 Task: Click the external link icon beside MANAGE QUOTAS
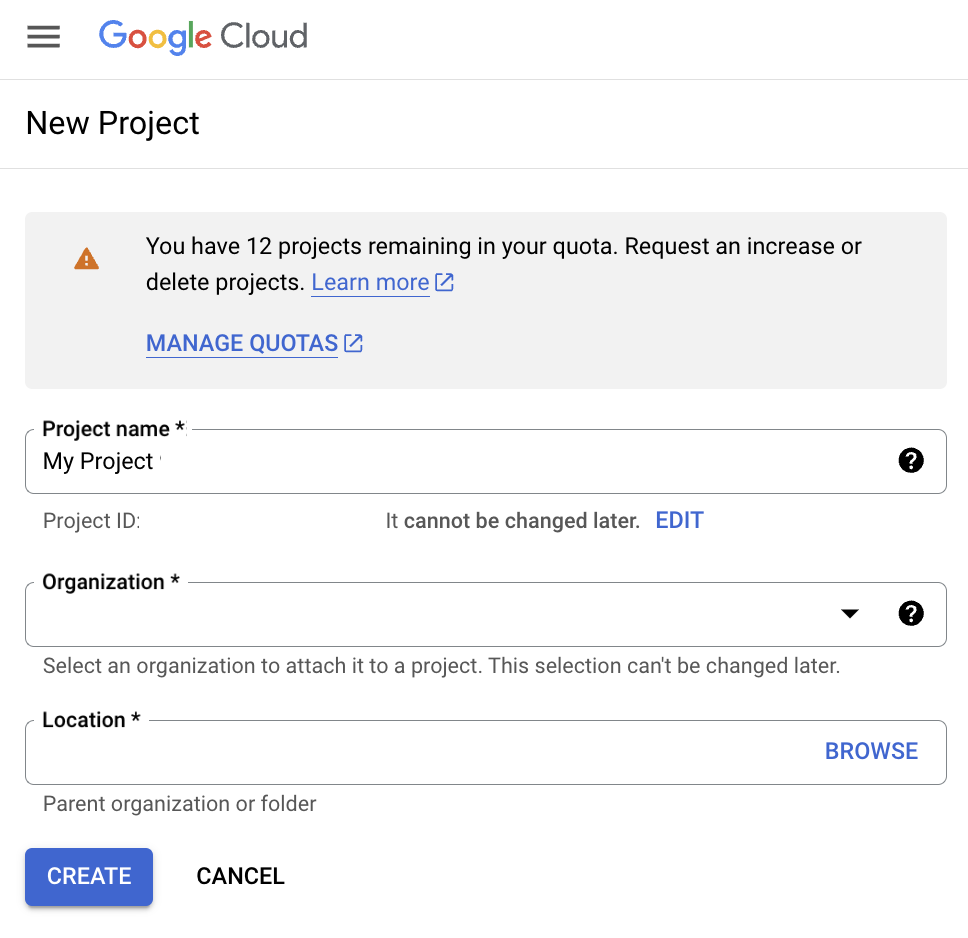coord(352,343)
